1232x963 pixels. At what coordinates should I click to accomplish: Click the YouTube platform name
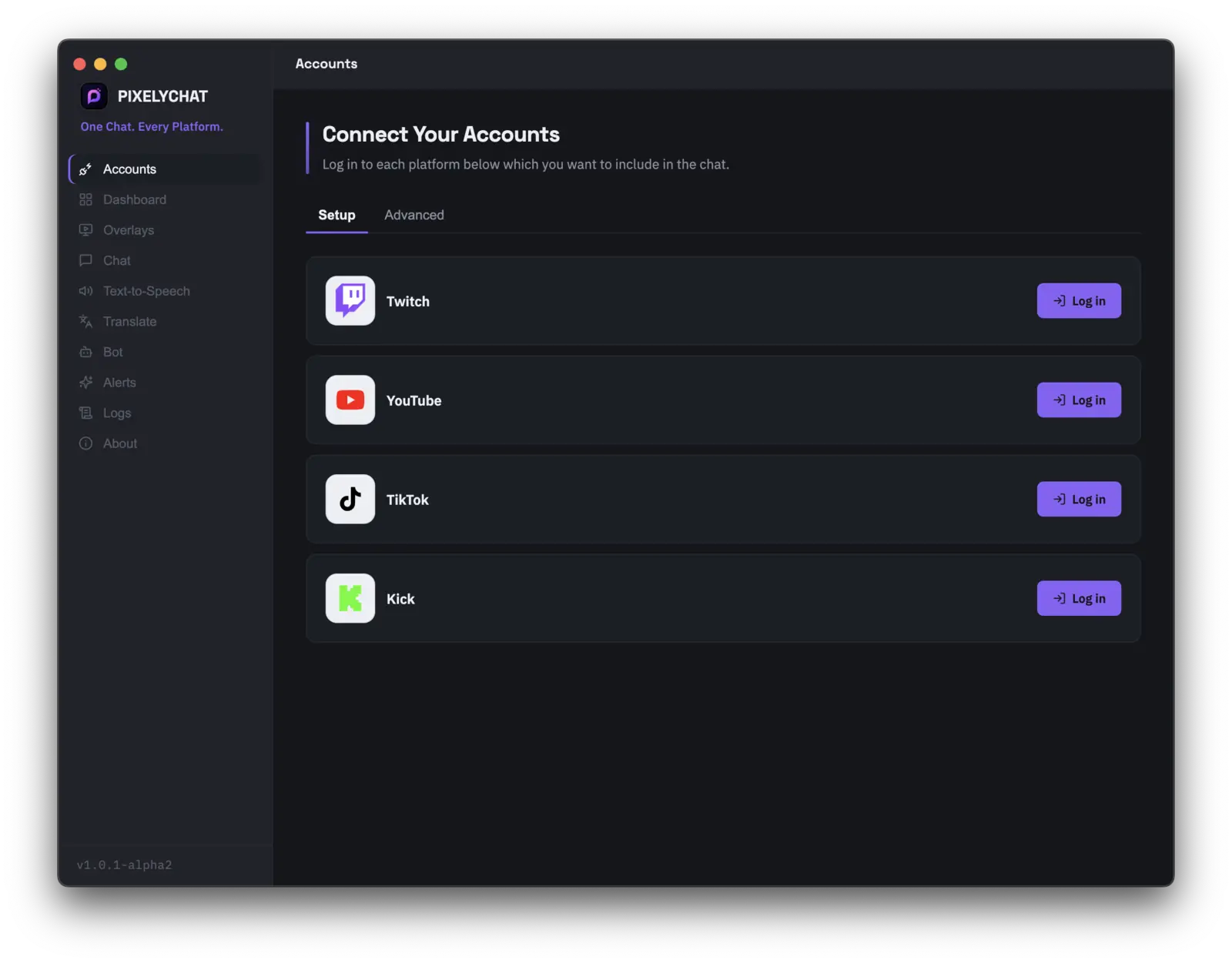coord(414,401)
